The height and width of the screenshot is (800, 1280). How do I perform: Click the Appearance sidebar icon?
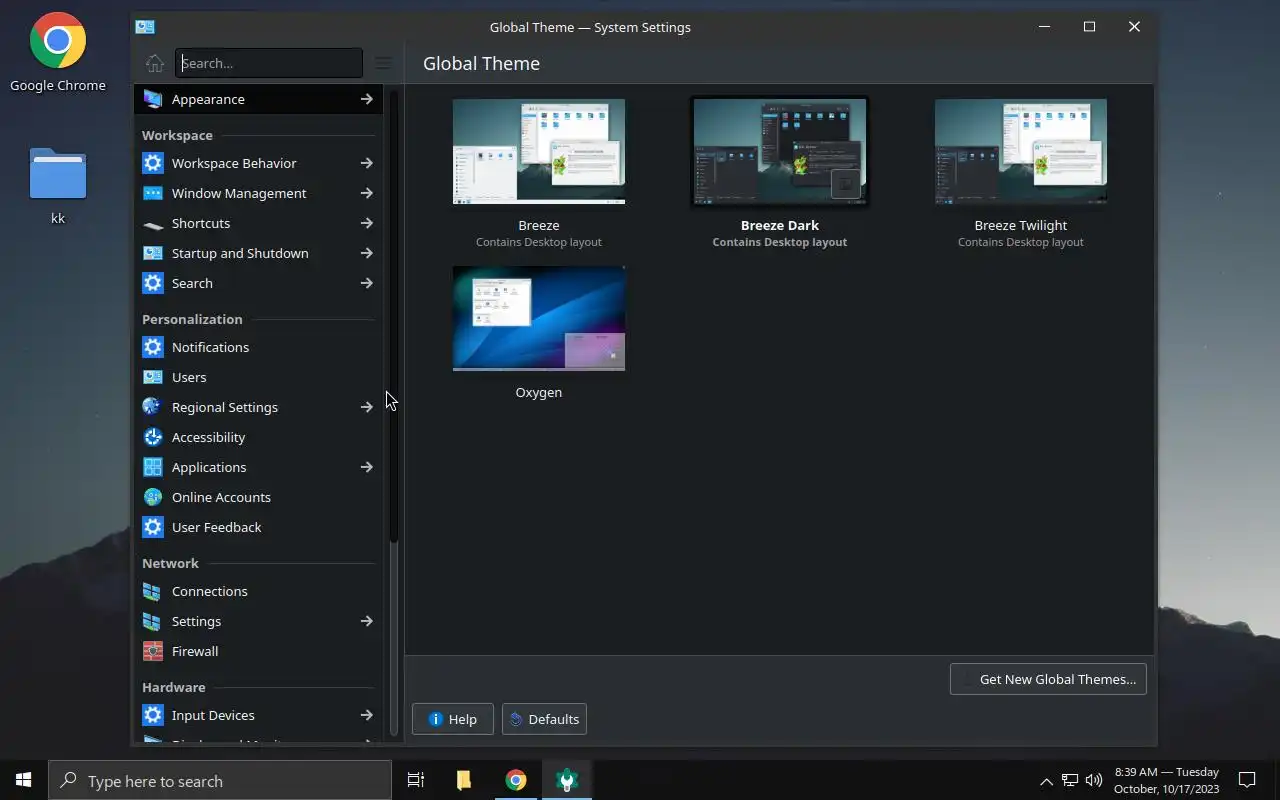click(152, 99)
